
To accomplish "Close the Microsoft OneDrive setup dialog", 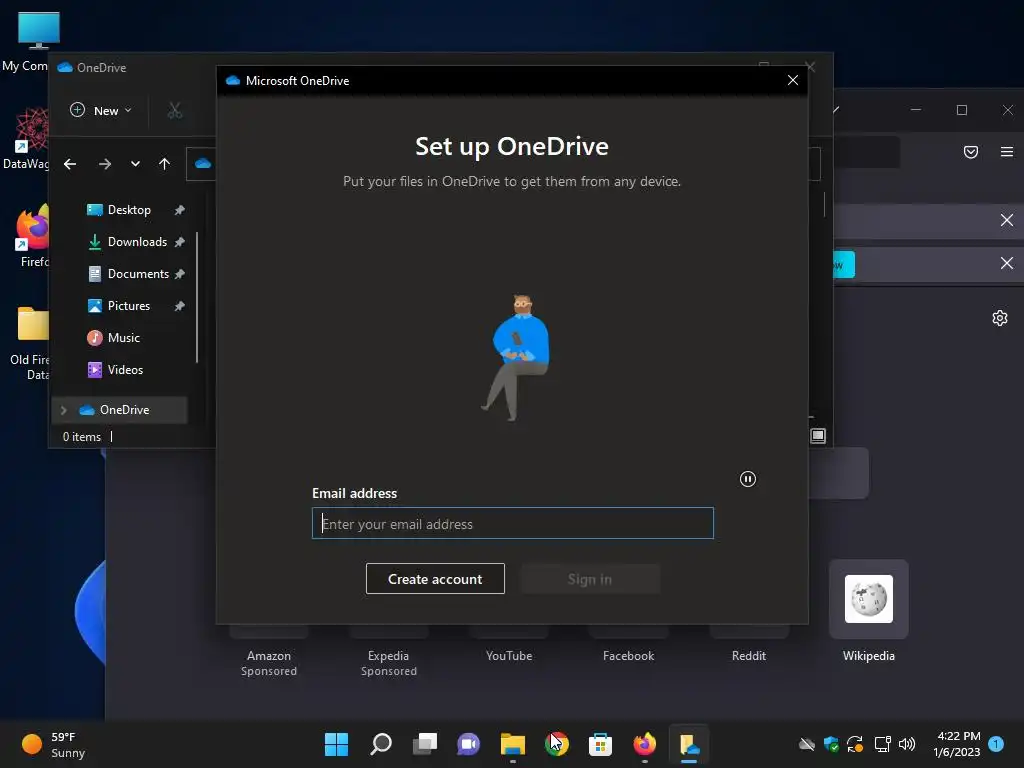I will coord(793,80).
